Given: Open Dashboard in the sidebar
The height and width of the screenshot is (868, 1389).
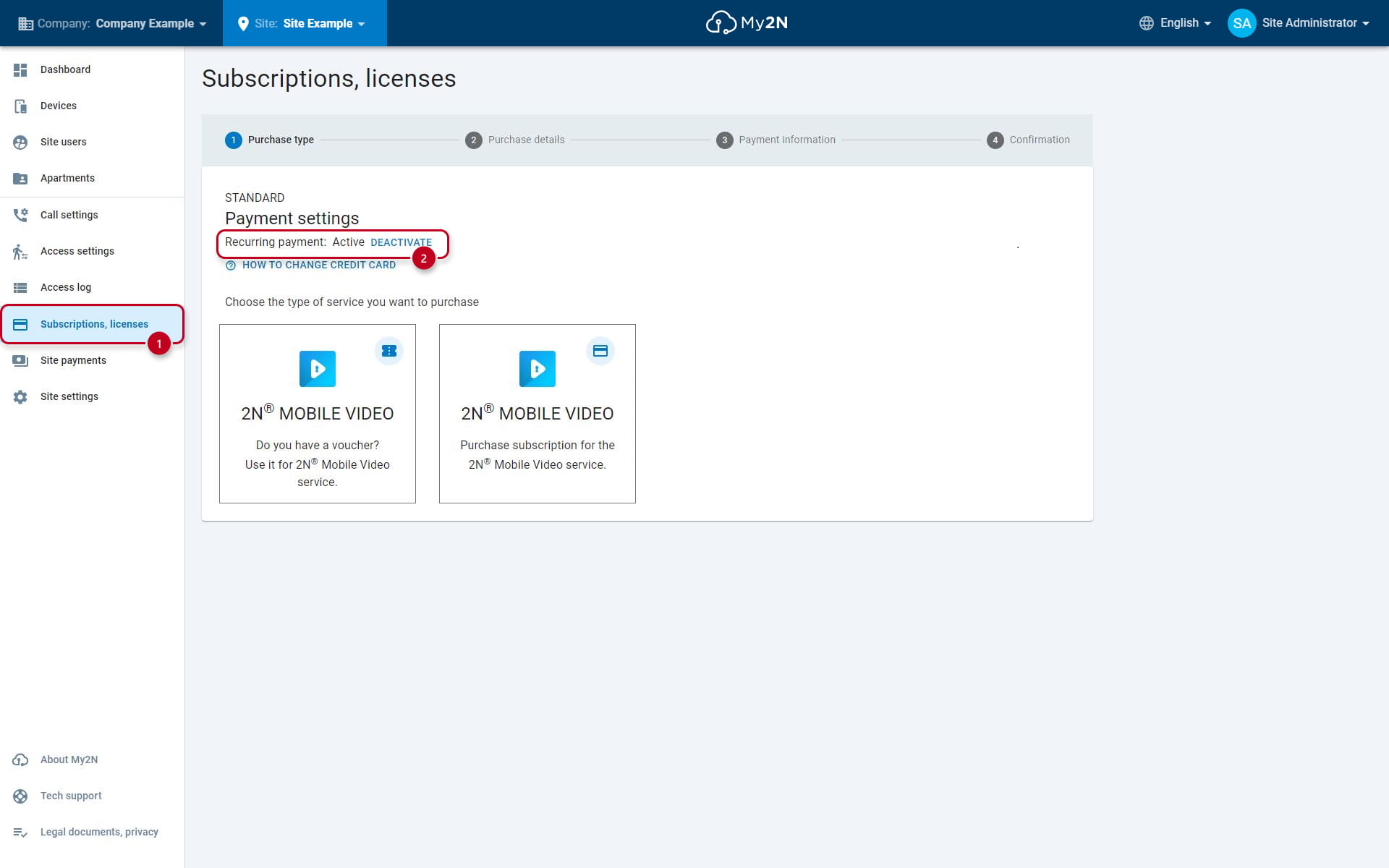Looking at the screenshot, I should pos(92,69).
